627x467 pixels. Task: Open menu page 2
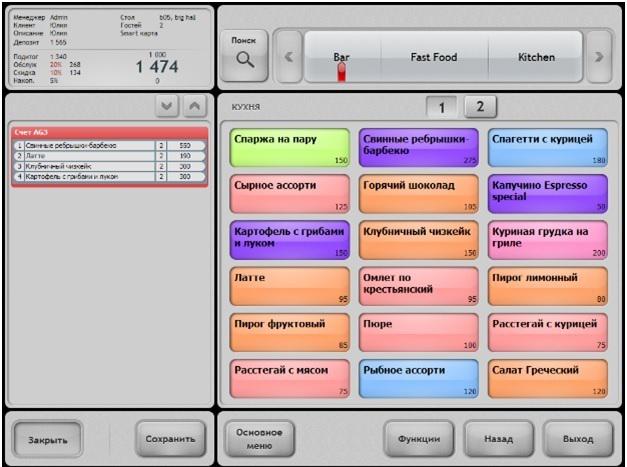480,106
